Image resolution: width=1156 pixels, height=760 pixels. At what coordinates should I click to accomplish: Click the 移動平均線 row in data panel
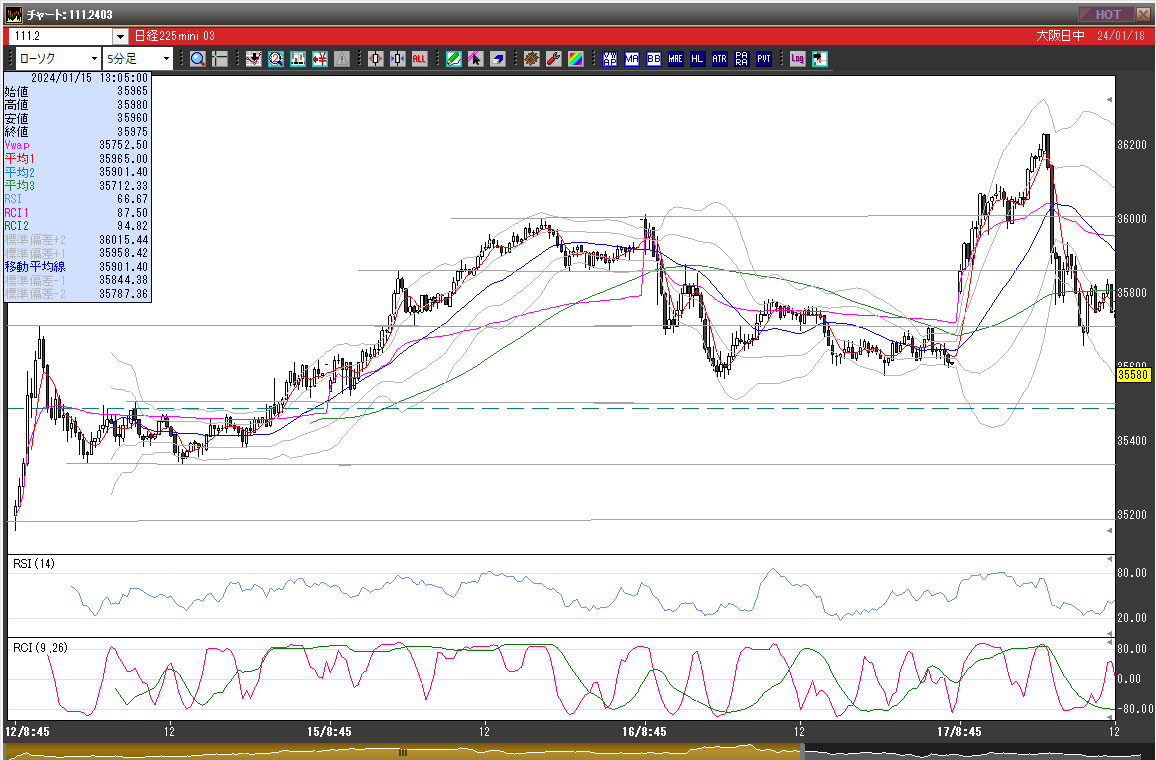click(x=77, y=266)
